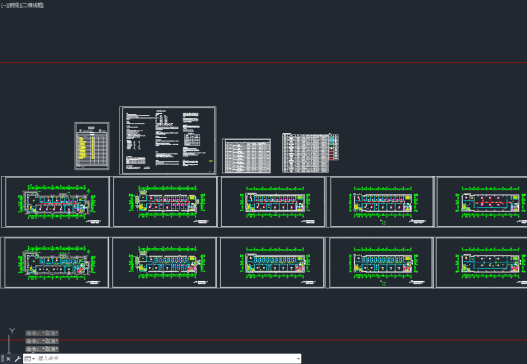527x364 pixels.
Task: Open recent commands dropdown
Action: pyautogui.click(x=30, y=359)
